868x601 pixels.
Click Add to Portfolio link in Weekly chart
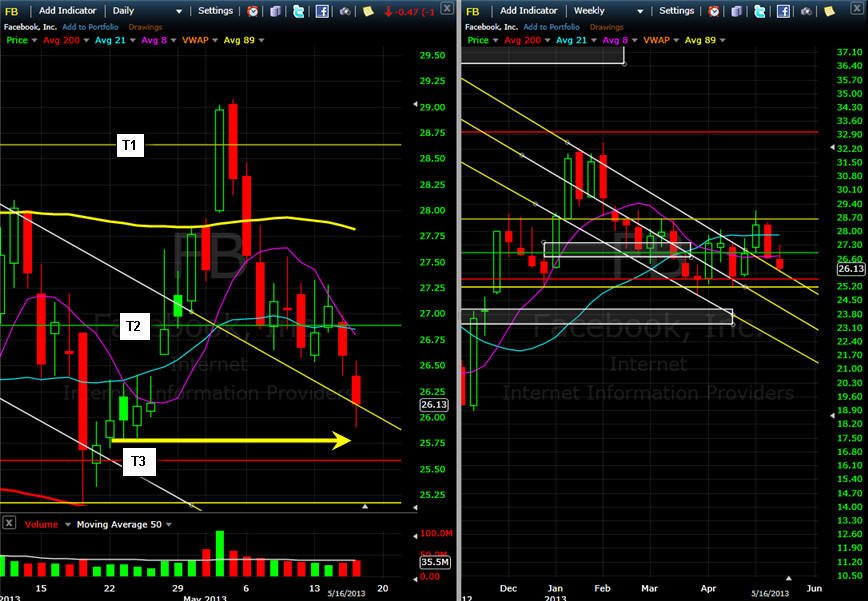point(551,27)
